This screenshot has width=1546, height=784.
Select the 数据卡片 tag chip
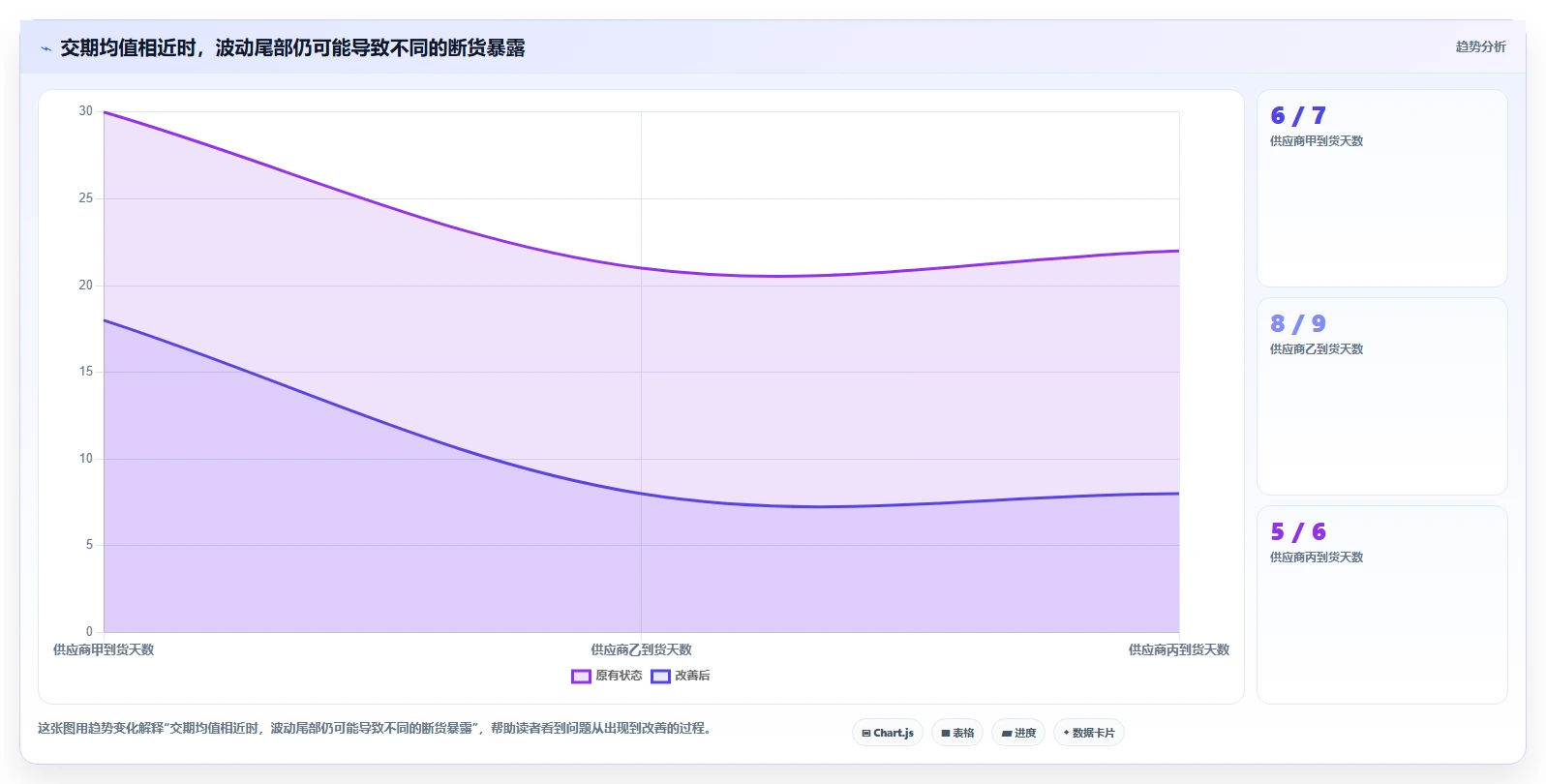[1089, 733]
